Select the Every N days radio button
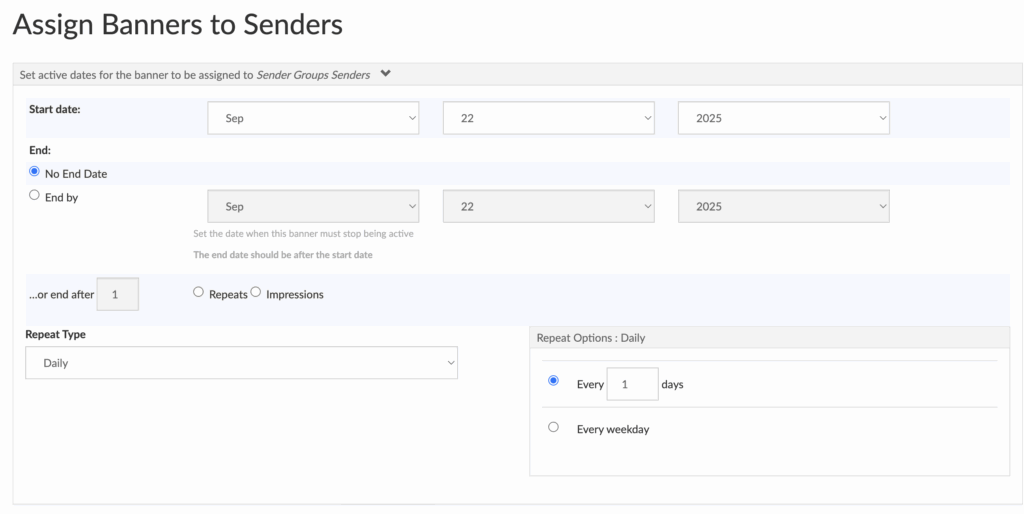Screen dimensions: 1024x514 553,381
